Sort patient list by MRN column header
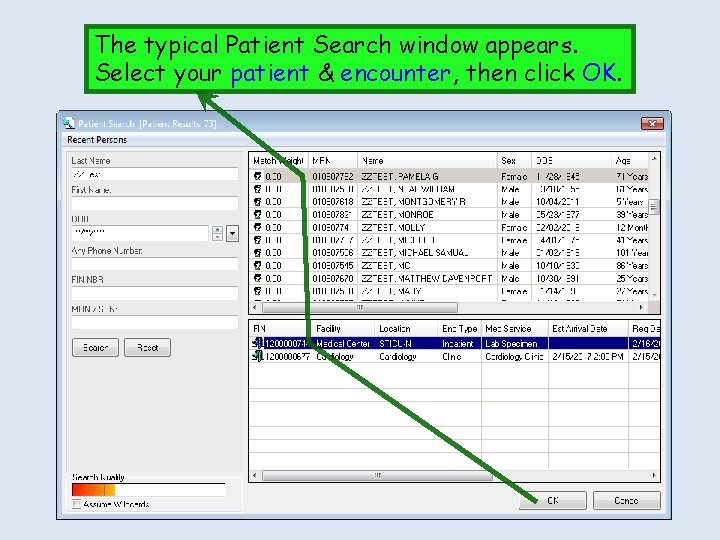Image resolution: width=720 pixels, height=540 pixels. tap(333, 161)
